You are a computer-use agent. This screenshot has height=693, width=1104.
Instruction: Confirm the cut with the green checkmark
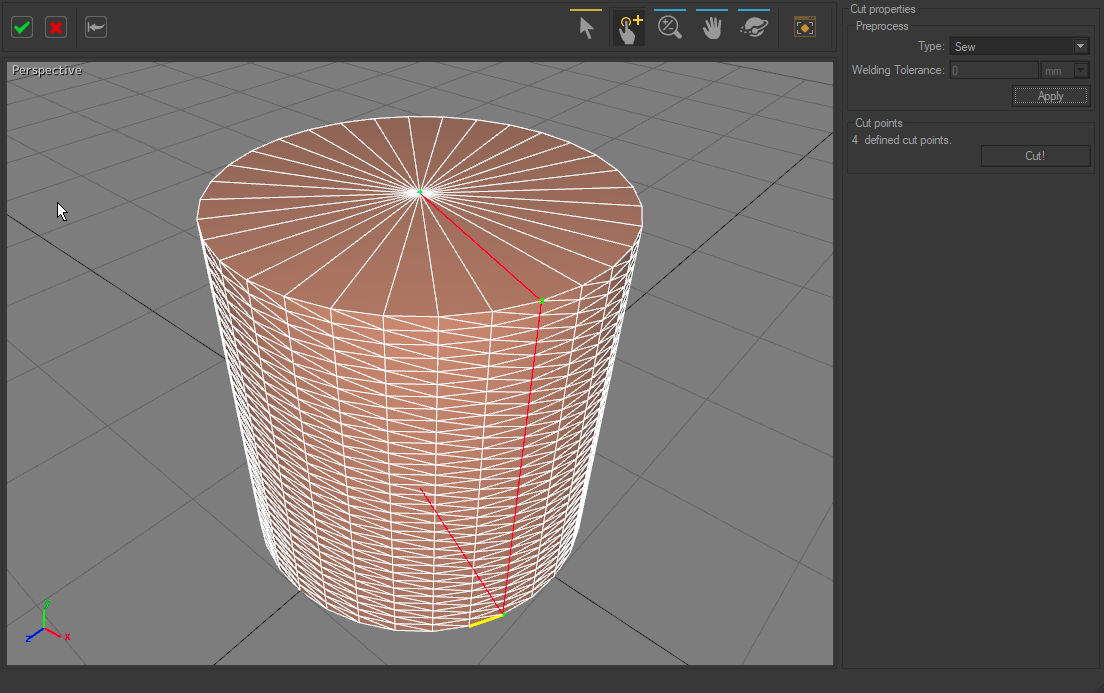coord(22,27)
